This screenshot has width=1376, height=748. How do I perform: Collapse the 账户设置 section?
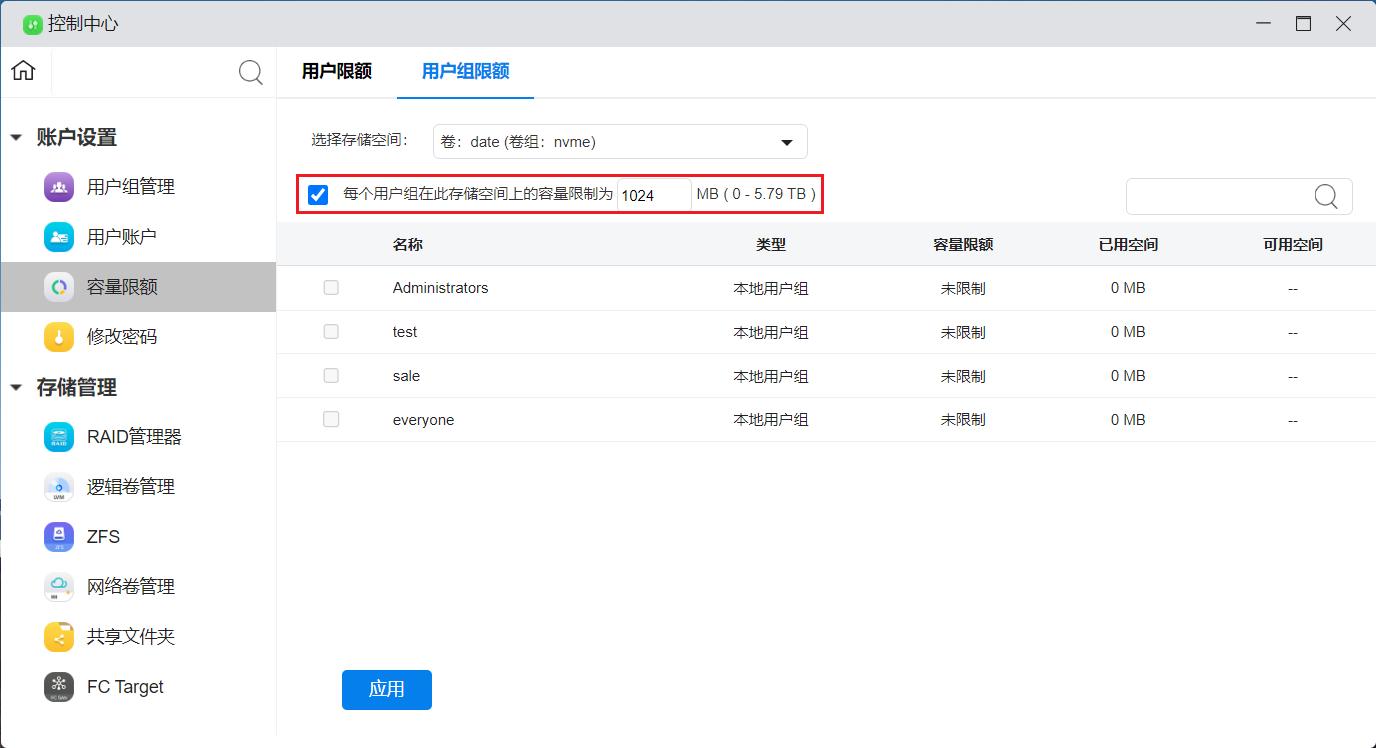pos(16,137)
